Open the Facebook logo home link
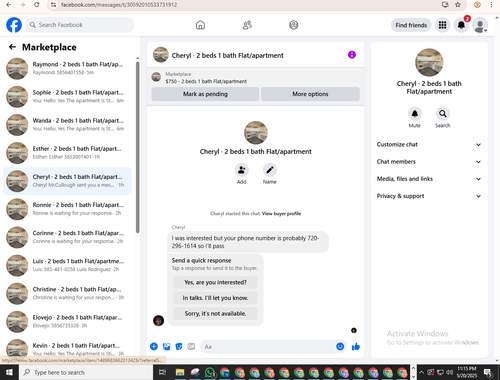The height and width of the screenshot is (380, 500). (x=14, y=25)
